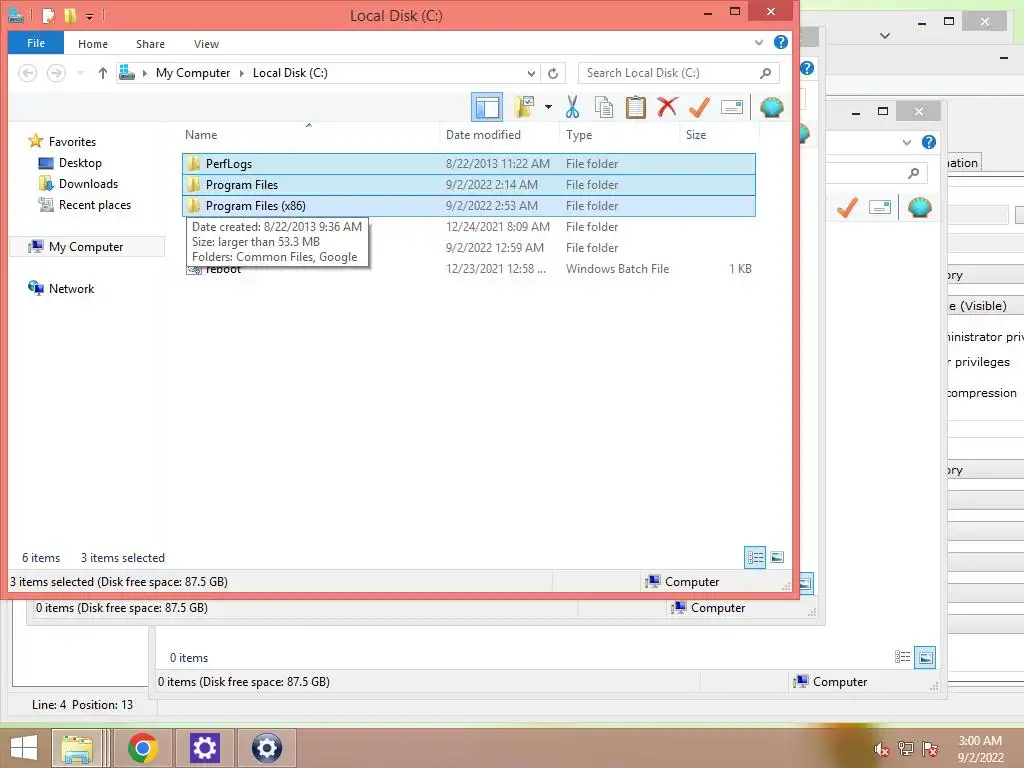Open the Customize Quick Access Toolbar dropdown
This screenshot has width=1024, height=768.
89,16
